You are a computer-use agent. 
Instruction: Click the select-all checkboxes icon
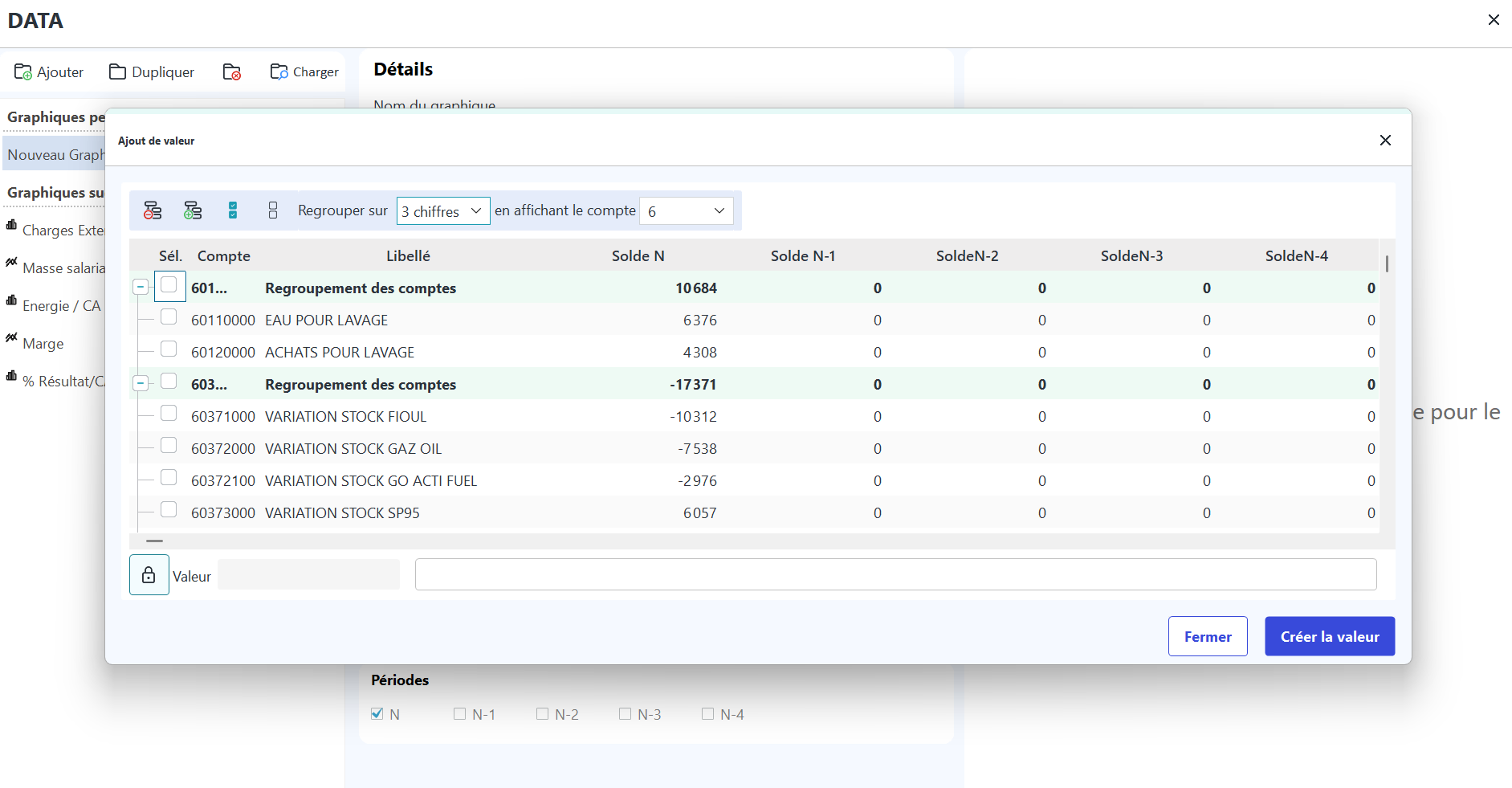click(233, 210)
